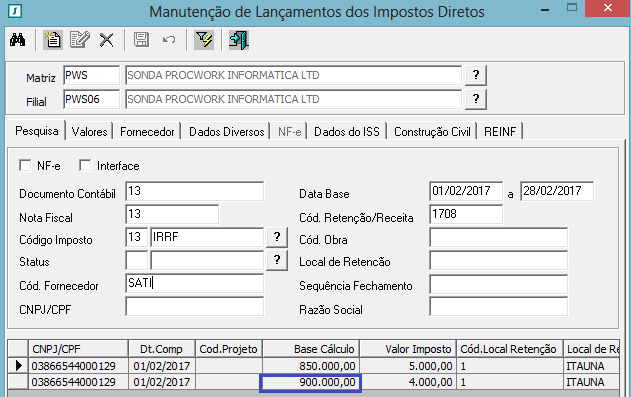Click the Base Cálculo column header
This screenshot has height=397, width=631.
(311, 349)
